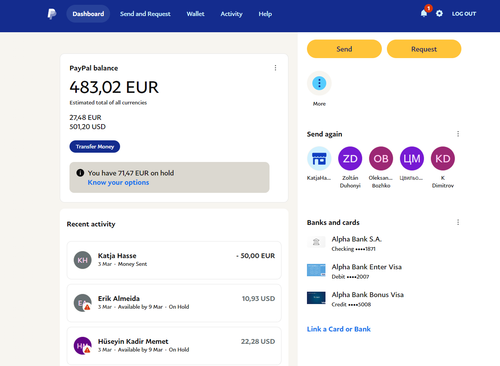Image resolution: width=500 pixels, height=366 pixels.
Task: Open the Erik Almeida 10,93 USD transaction
Action: pos(174,303)
